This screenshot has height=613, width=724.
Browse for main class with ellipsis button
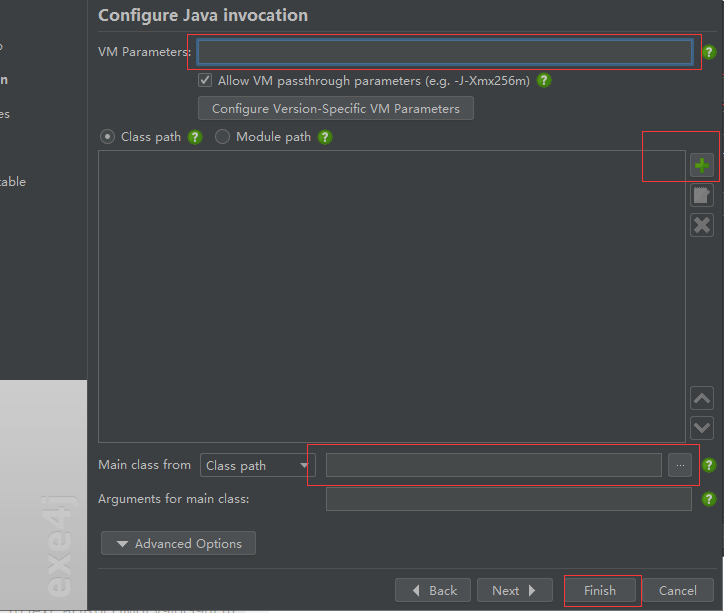coord(680,465)
